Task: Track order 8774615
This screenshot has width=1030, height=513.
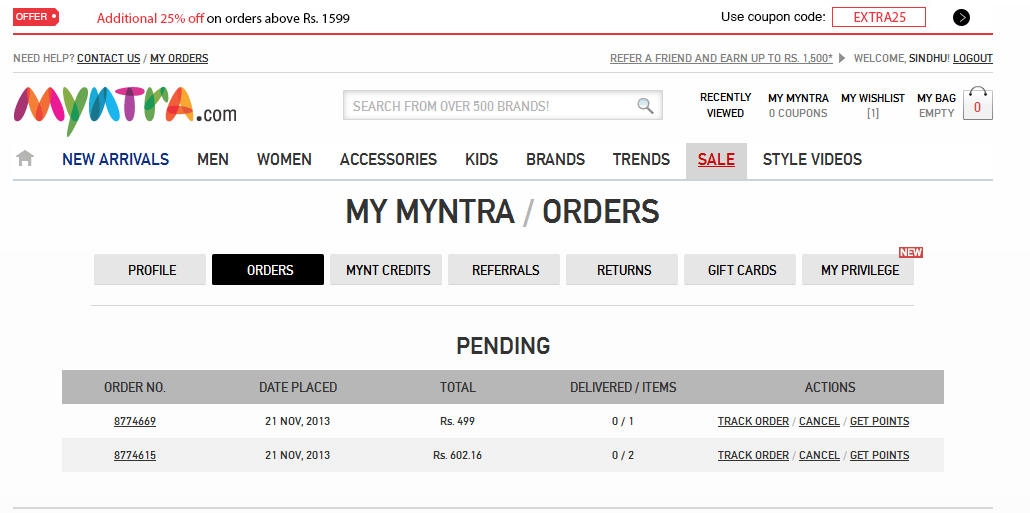Action: pyautogui.click(x=753, y=456)
